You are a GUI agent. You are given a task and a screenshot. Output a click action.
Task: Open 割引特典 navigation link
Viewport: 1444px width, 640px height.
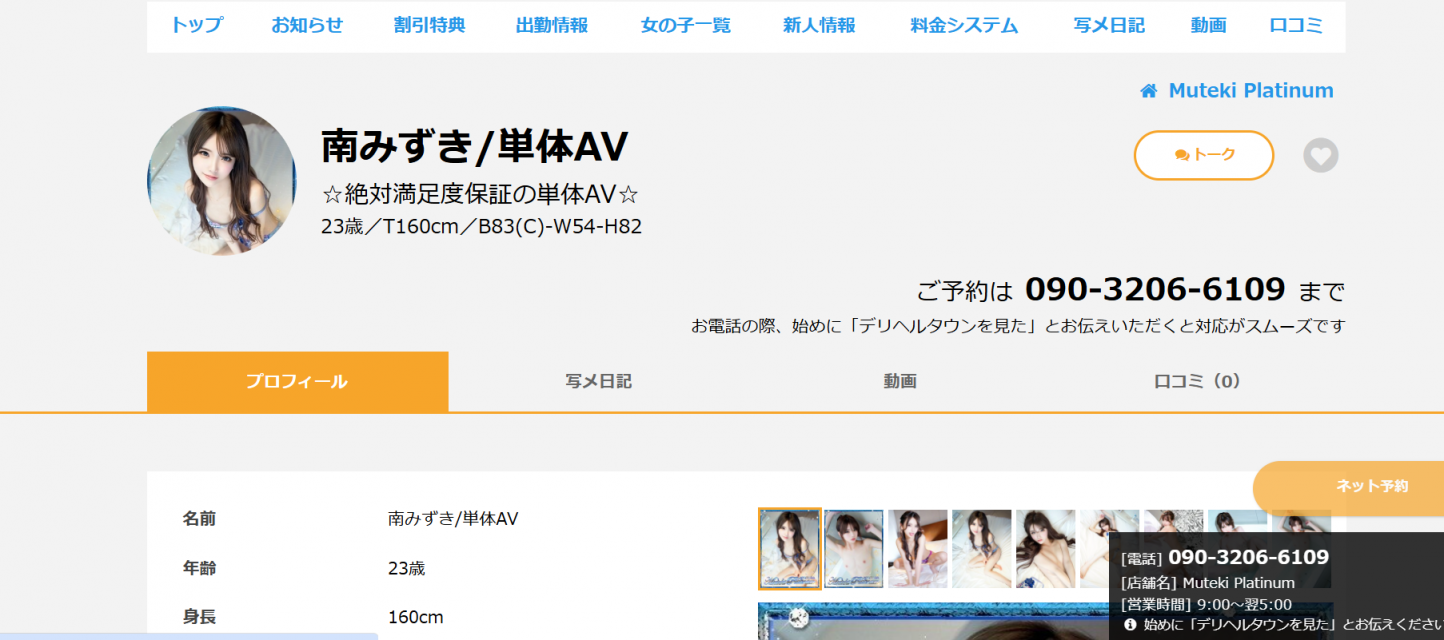pyautogui.click(x=429, y=26)
